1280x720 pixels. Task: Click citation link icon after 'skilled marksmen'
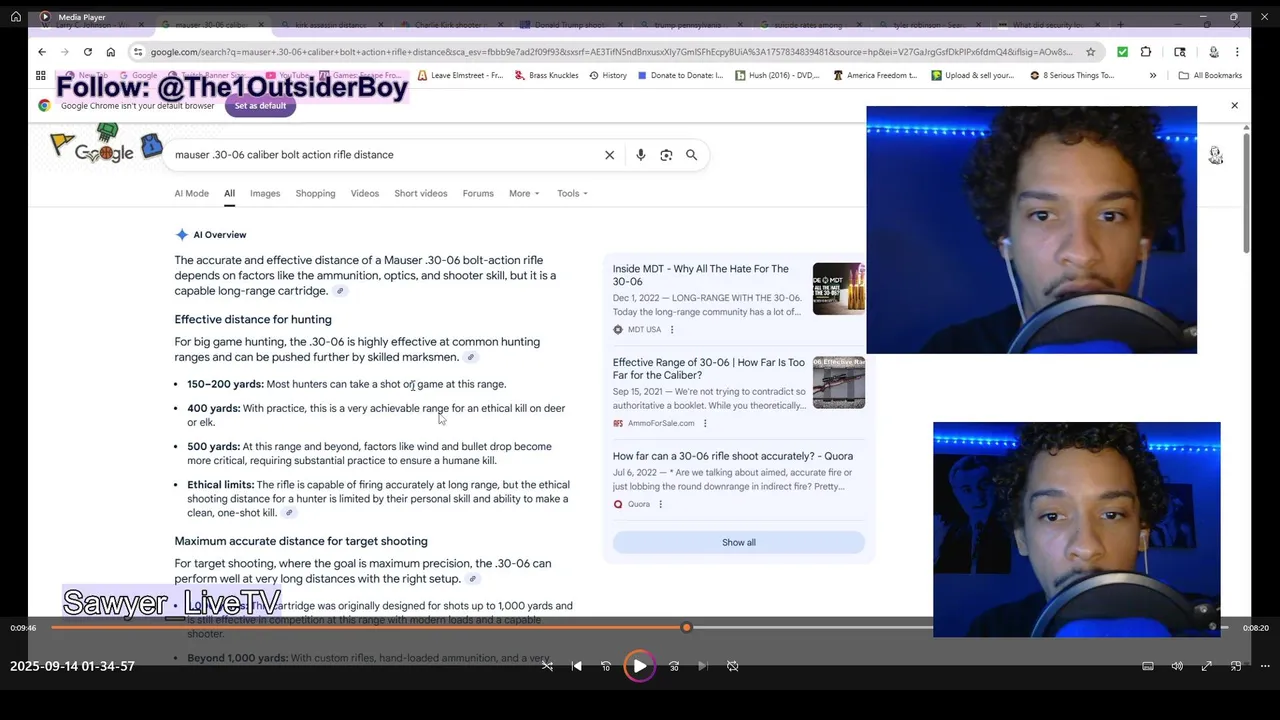click(470, 357)
